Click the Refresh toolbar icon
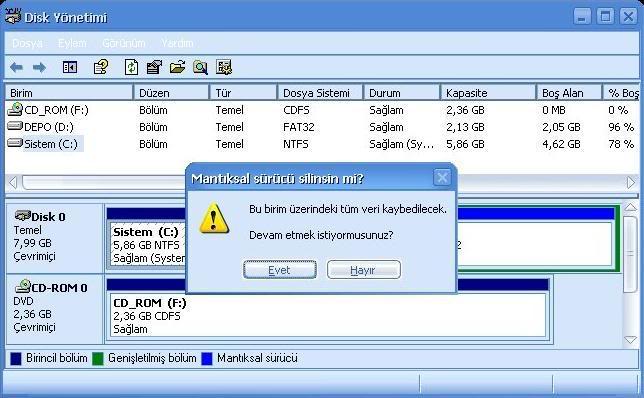Image resolution: width=644 pixels, height=398 pixels. click(131, 67)
